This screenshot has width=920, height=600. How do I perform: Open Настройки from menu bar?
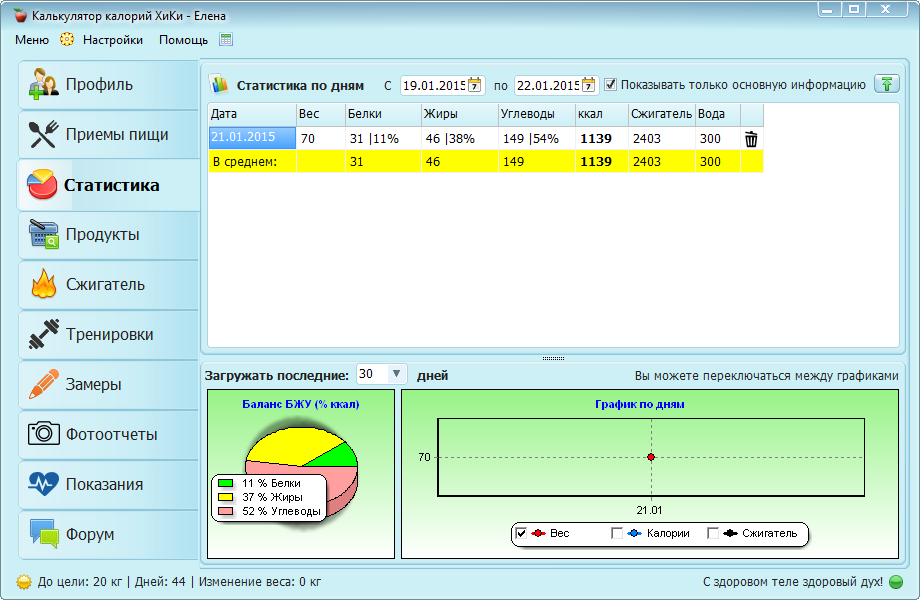pyautogui.click(x=112, y=40)
